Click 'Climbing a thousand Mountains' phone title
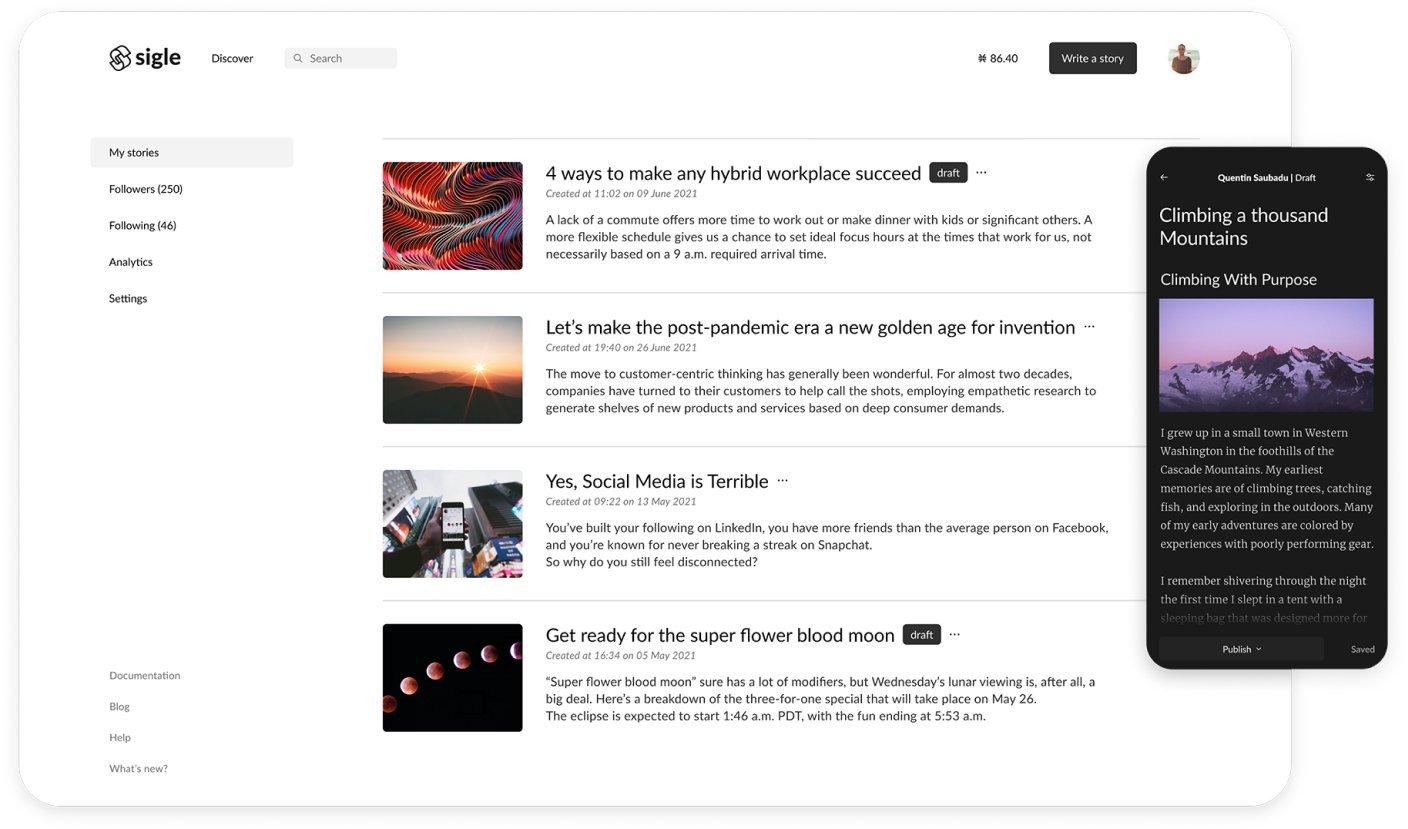The width and height of the screenshot is (1408, 829). tap(1244, 227)
